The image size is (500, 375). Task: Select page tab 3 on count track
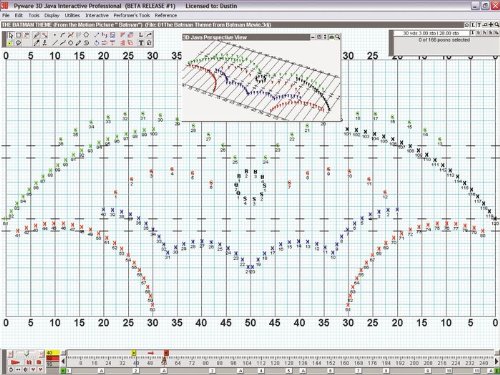click(212, 371)
